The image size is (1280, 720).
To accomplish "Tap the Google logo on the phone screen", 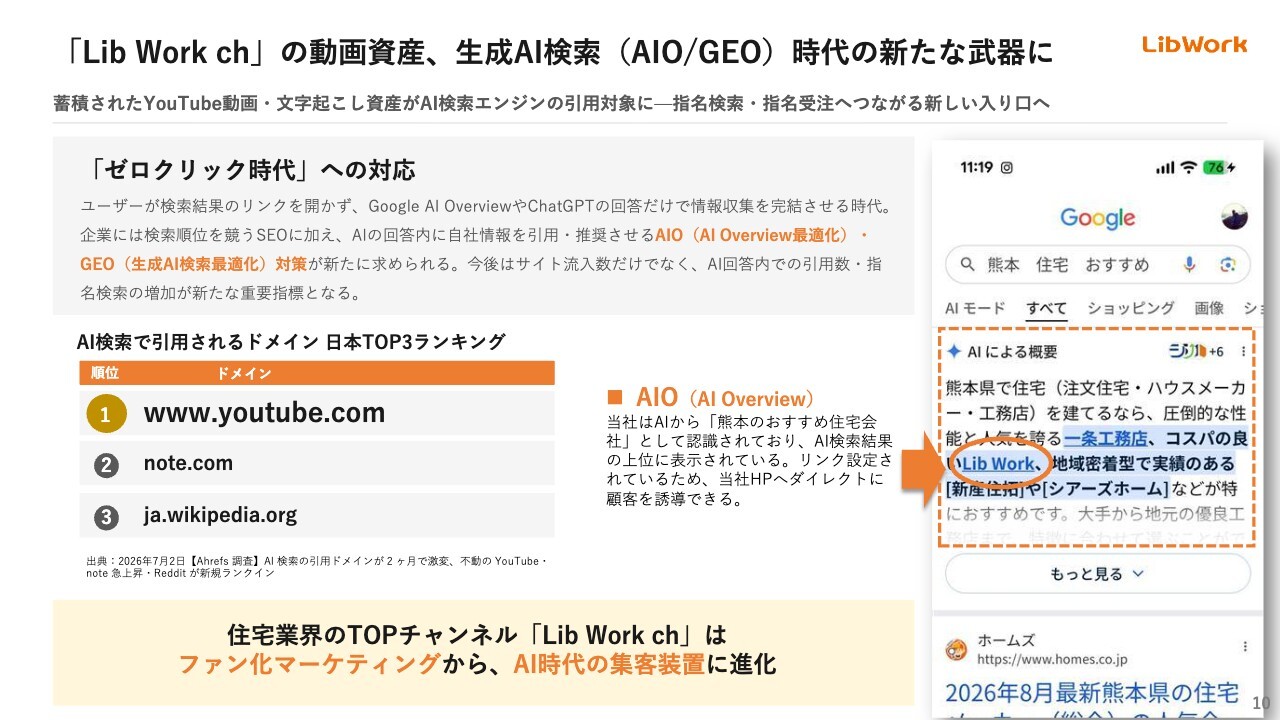I will pos(1097,218).
